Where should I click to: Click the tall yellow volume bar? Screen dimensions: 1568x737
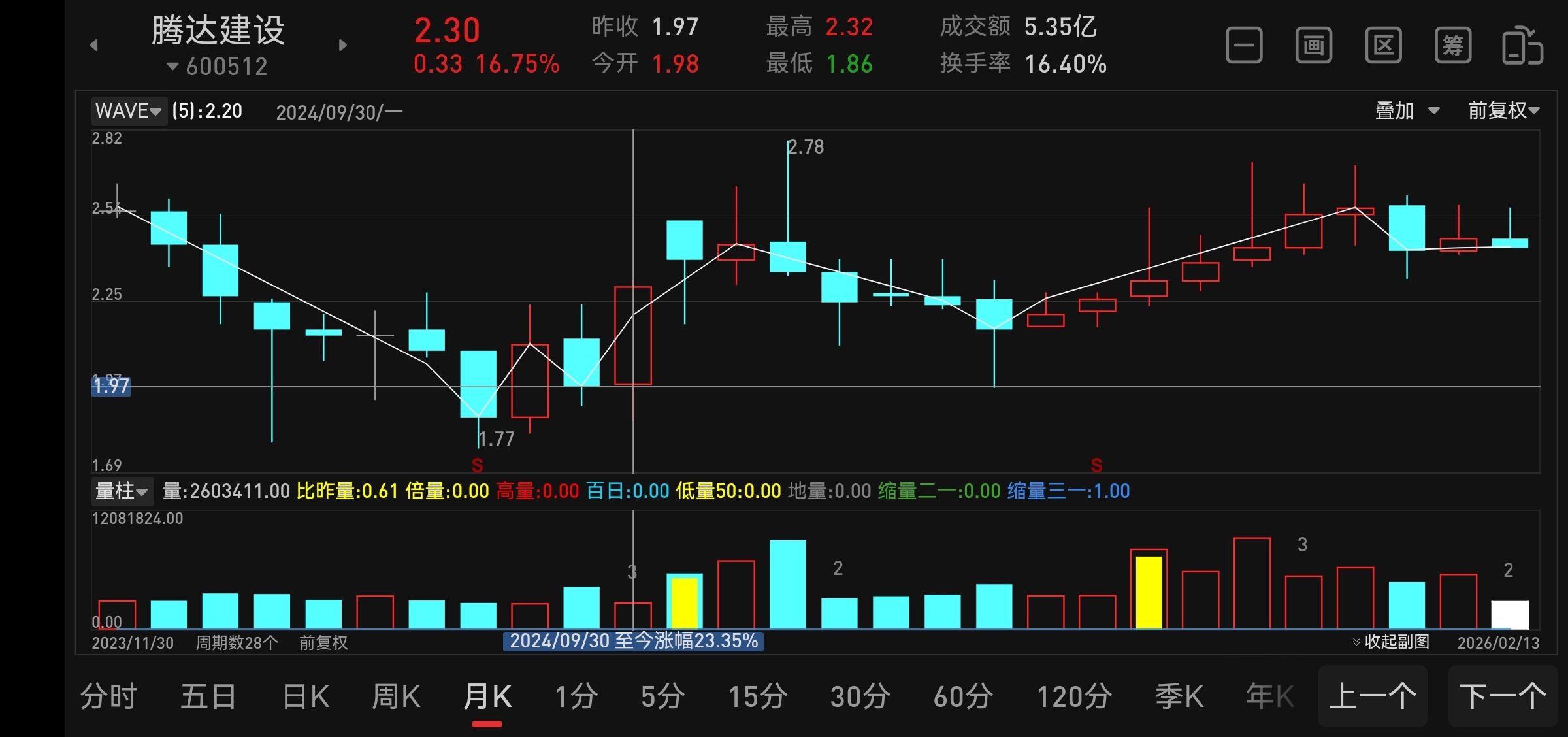click(1149, 591)
